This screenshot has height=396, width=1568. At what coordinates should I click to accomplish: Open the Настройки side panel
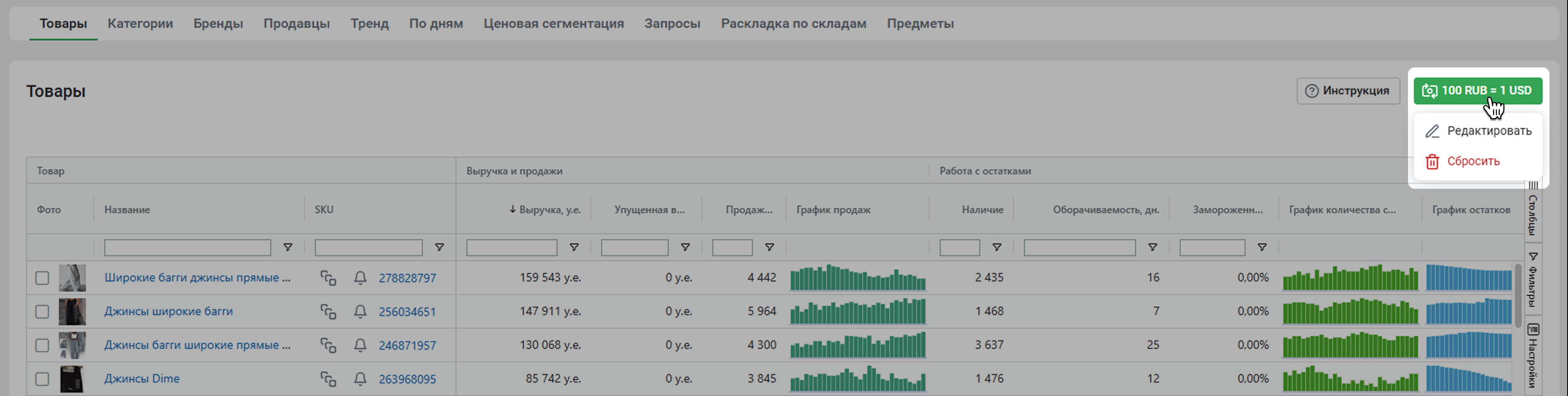click(x=1533, y=356)
